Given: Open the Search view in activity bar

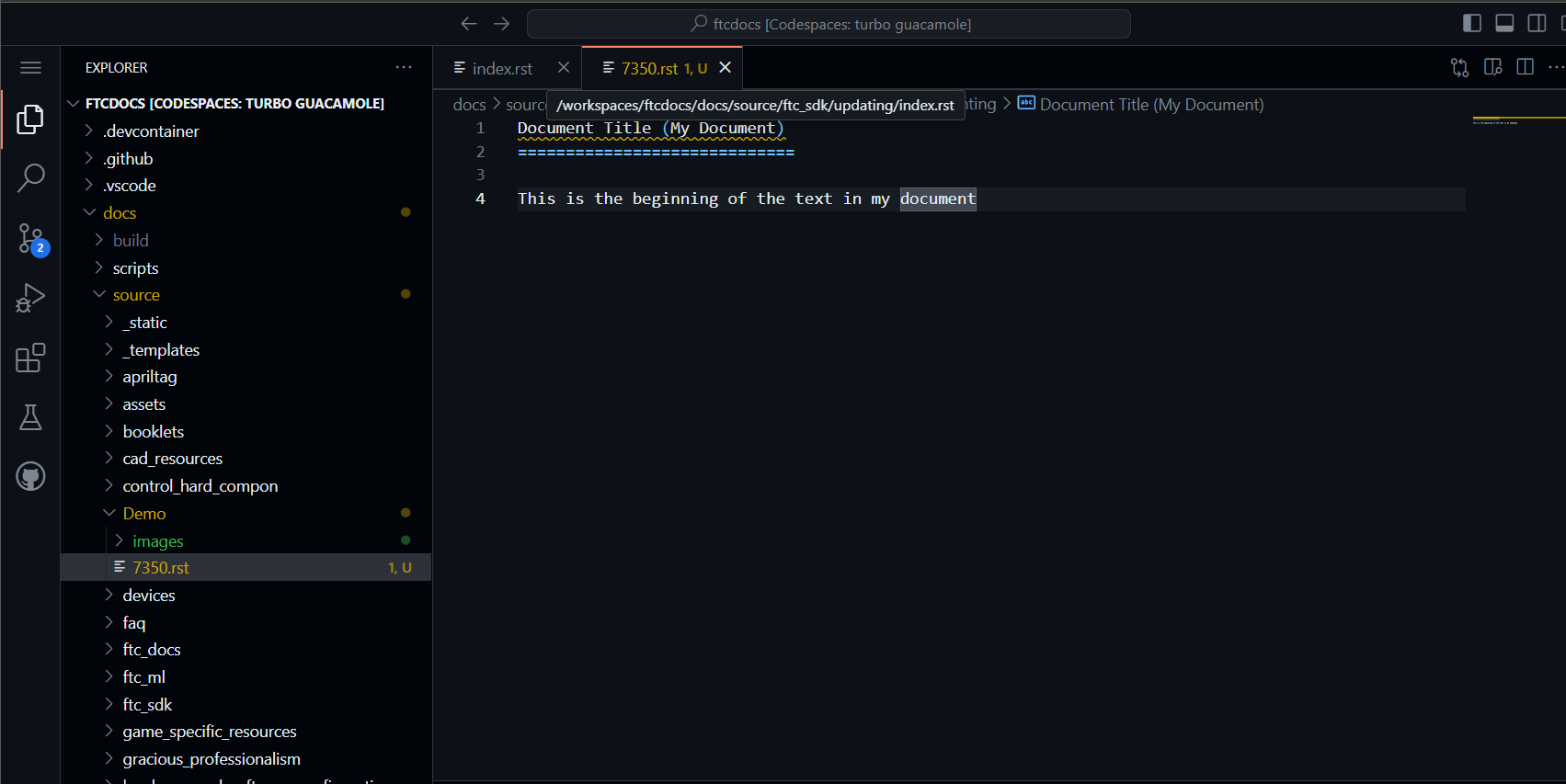Looking at the screenshot, I should pos(30,177).
